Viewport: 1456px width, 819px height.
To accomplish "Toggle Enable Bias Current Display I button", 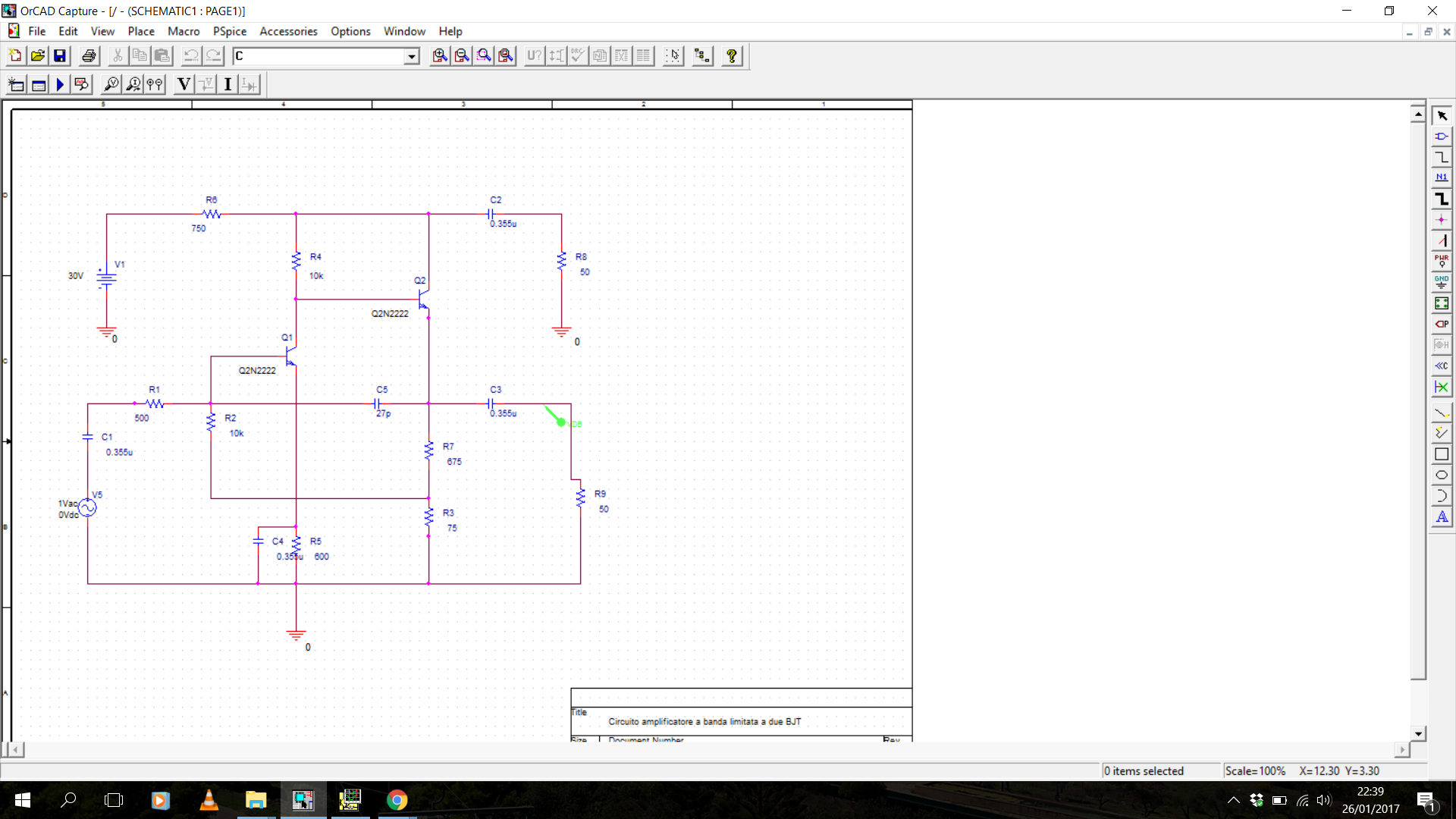I will 227,84.
